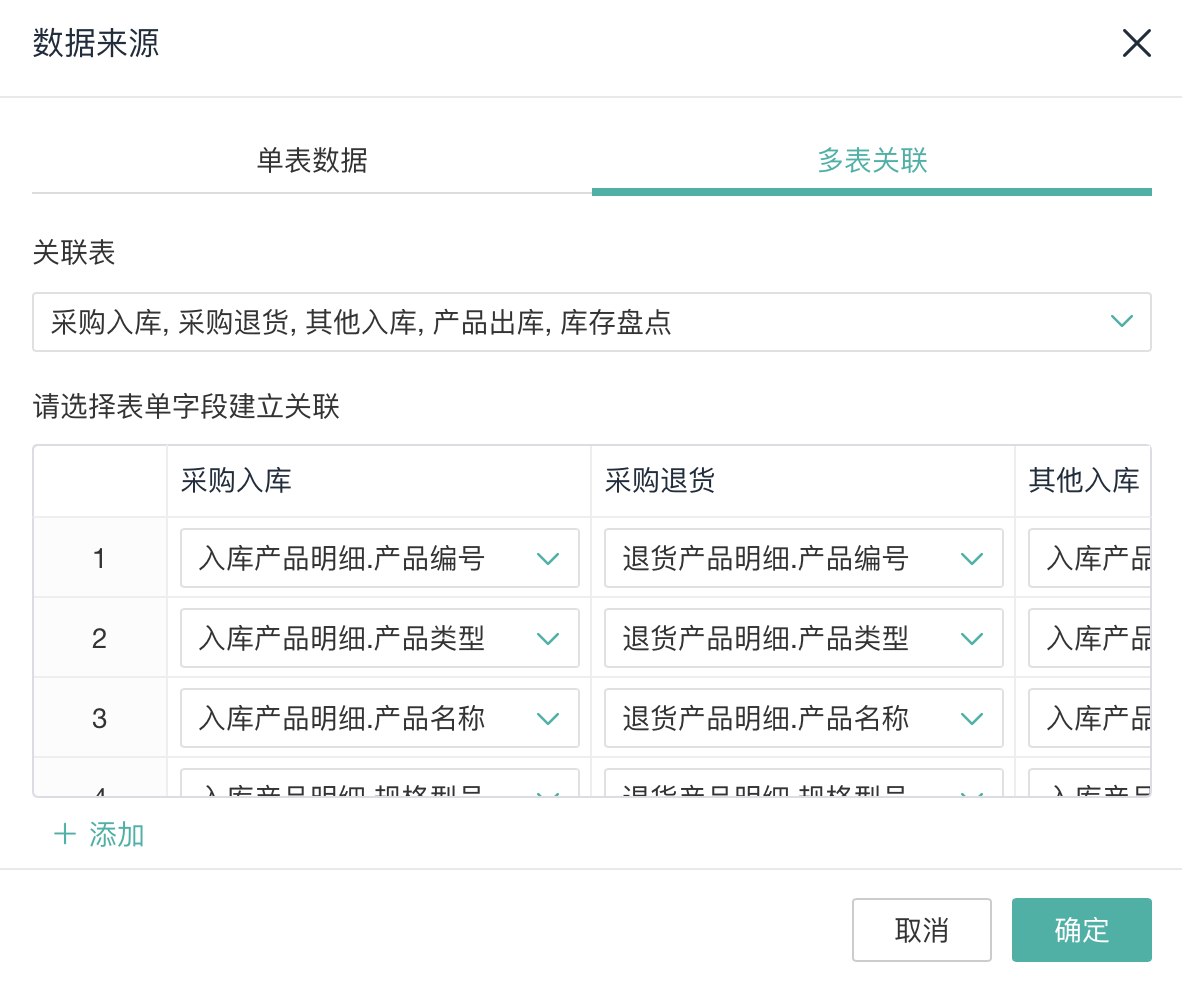Open row 1 采购入库 field dropdown
This screenshot has height=984, width=1182.
[x=379, y=558]
